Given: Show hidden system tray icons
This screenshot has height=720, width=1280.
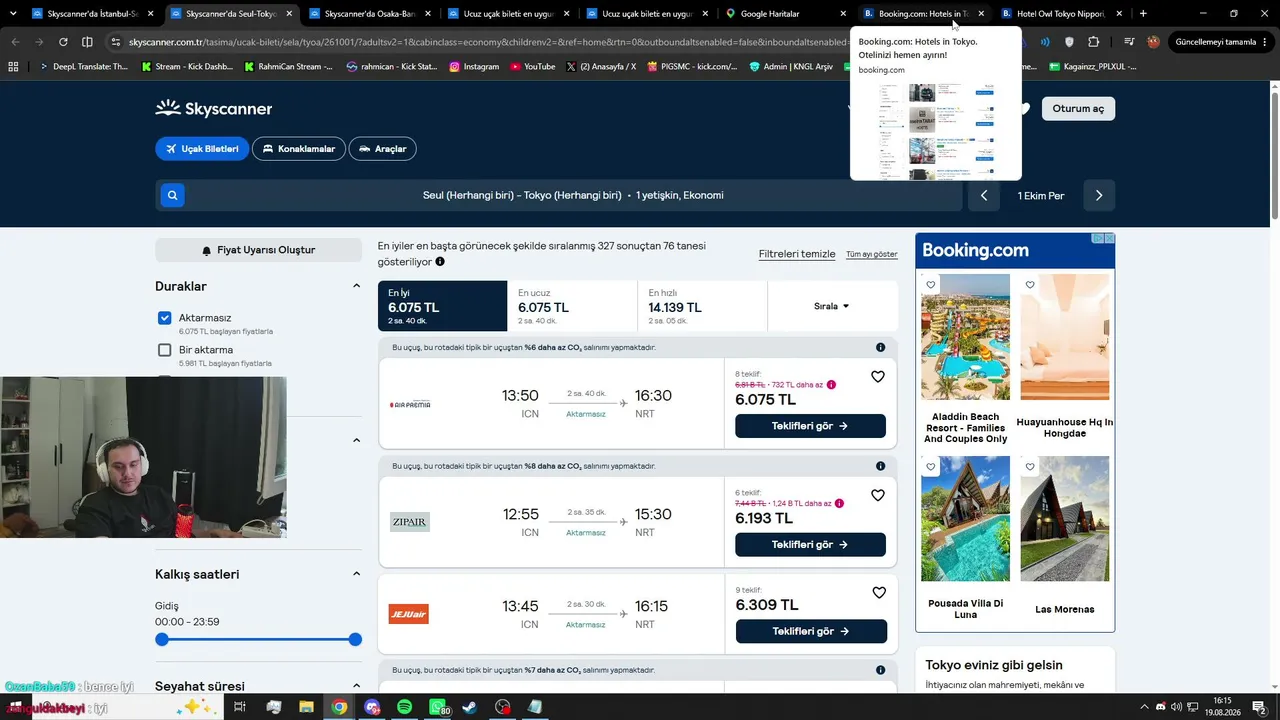Looking at the screenshot, I should tap(1144, 707).
